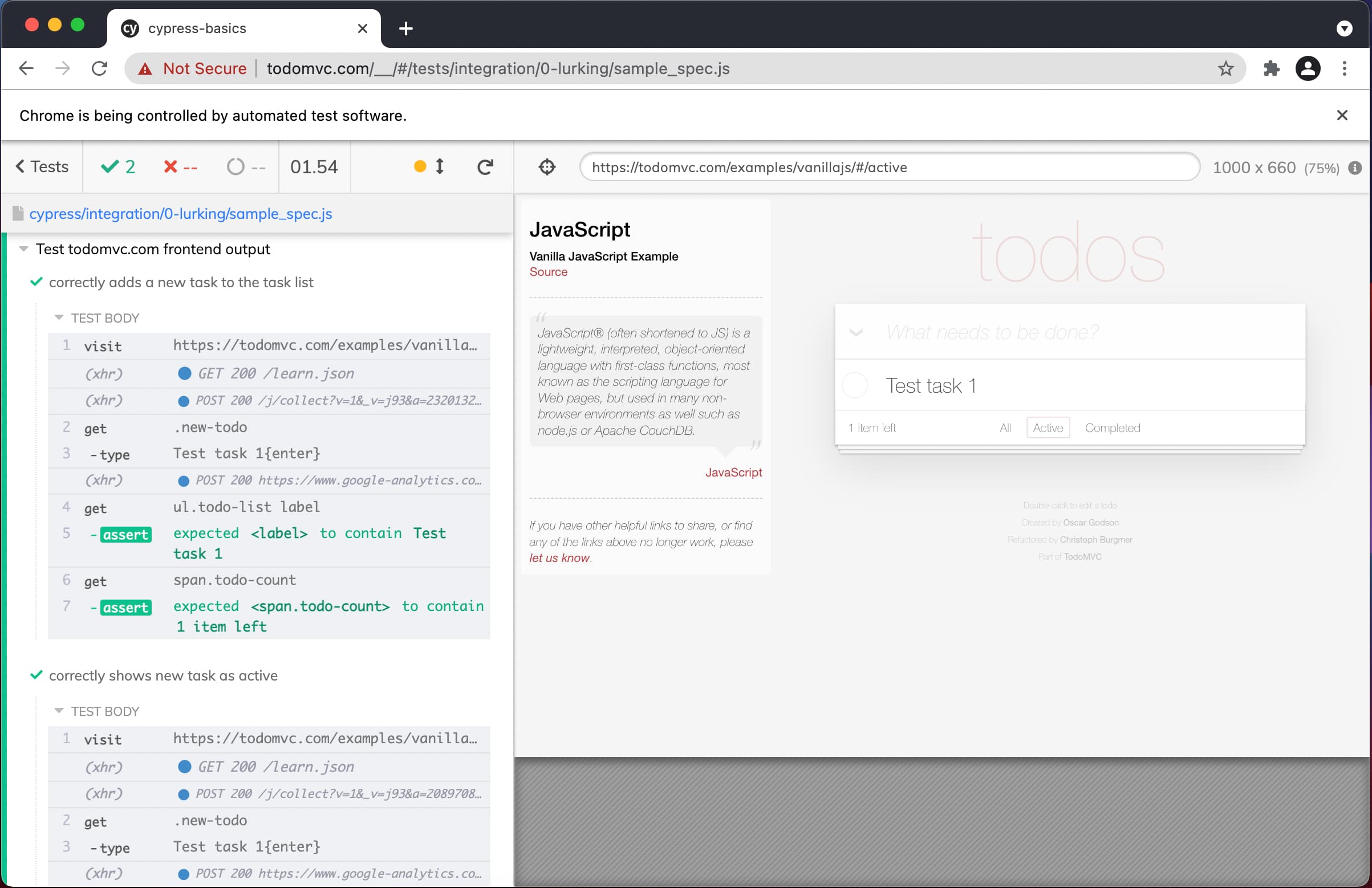This screenshot has width=1372, height=888.
Task: Click the browser back navigation arrow
Action: tap(27, 69)
